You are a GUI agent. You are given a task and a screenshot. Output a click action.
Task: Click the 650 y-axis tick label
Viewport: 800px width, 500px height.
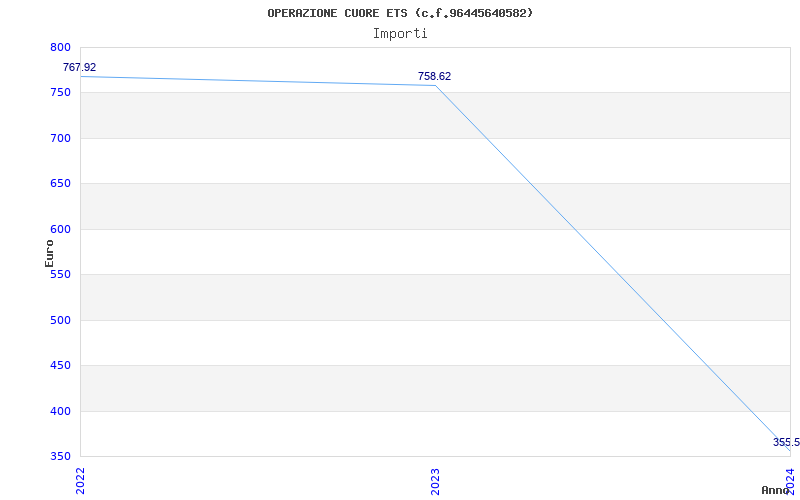coord(60,184)
